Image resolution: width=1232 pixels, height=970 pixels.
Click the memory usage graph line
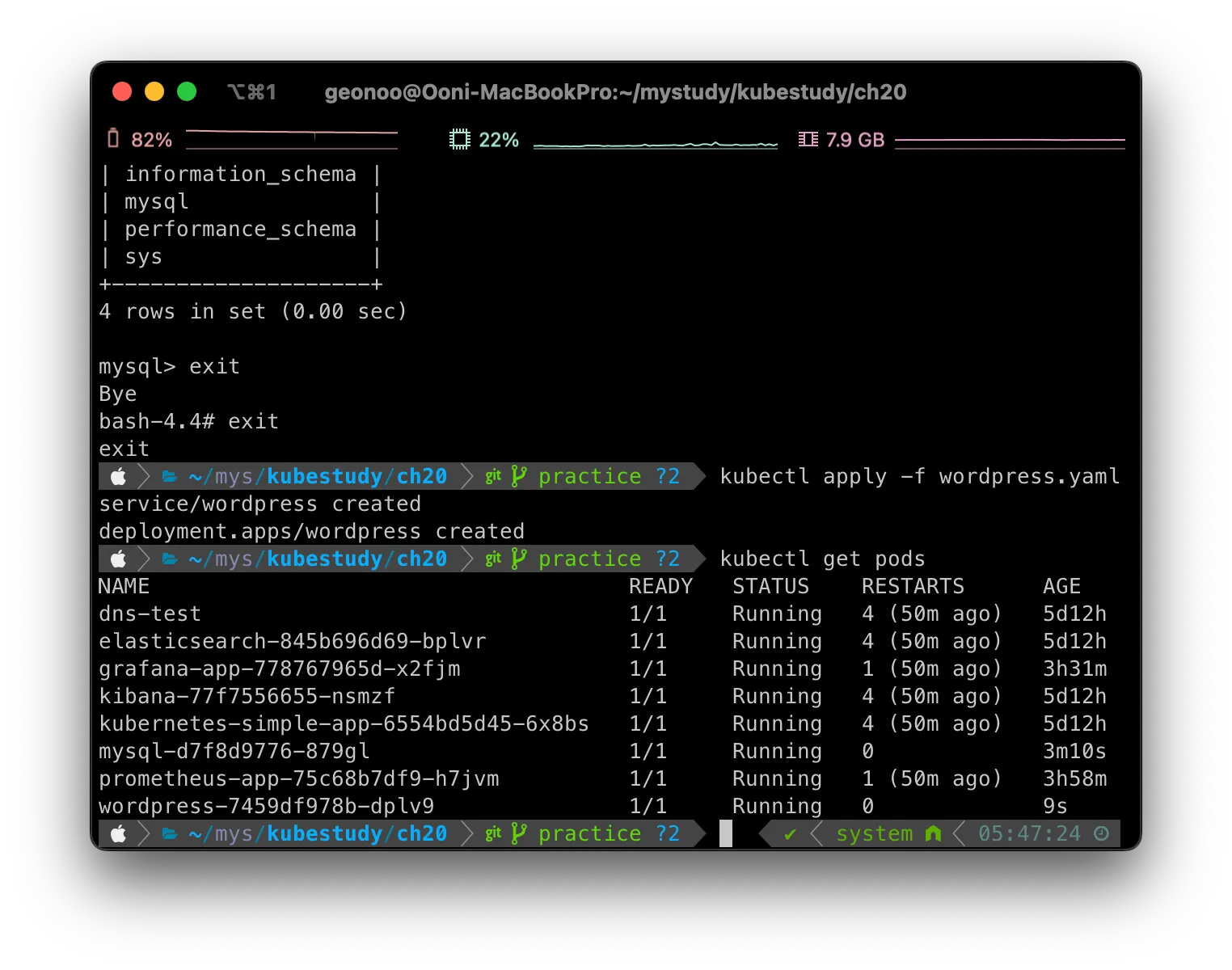[x=1010, y=143]
